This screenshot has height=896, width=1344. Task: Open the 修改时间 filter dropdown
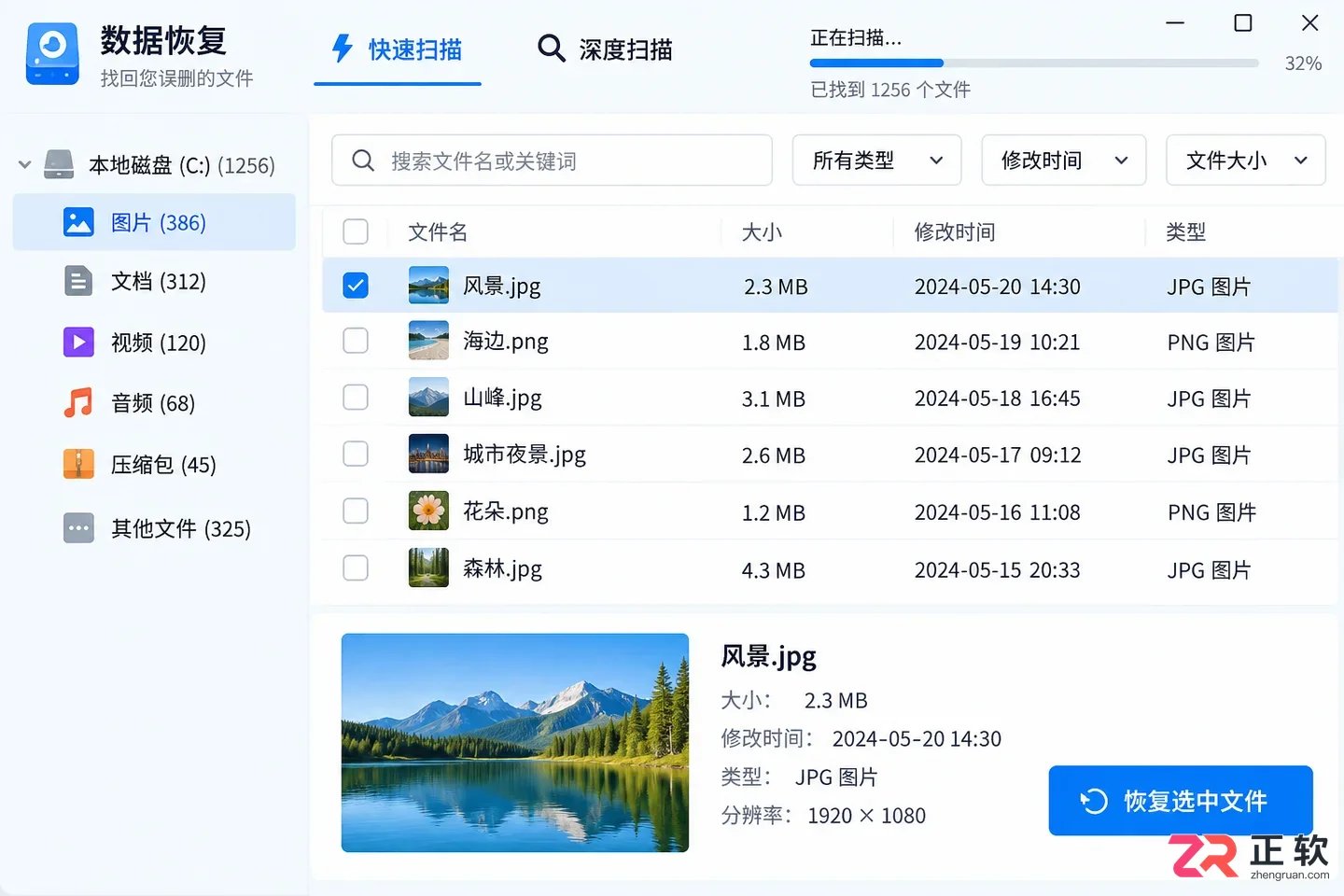coord(1063,161)
